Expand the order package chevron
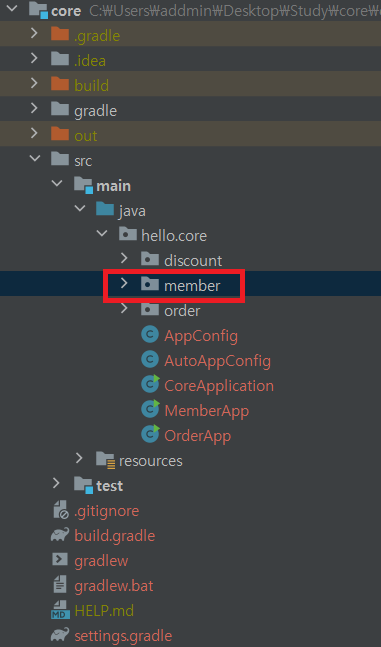Viewport: 381px width, 647px height. (x=123, y=308)
